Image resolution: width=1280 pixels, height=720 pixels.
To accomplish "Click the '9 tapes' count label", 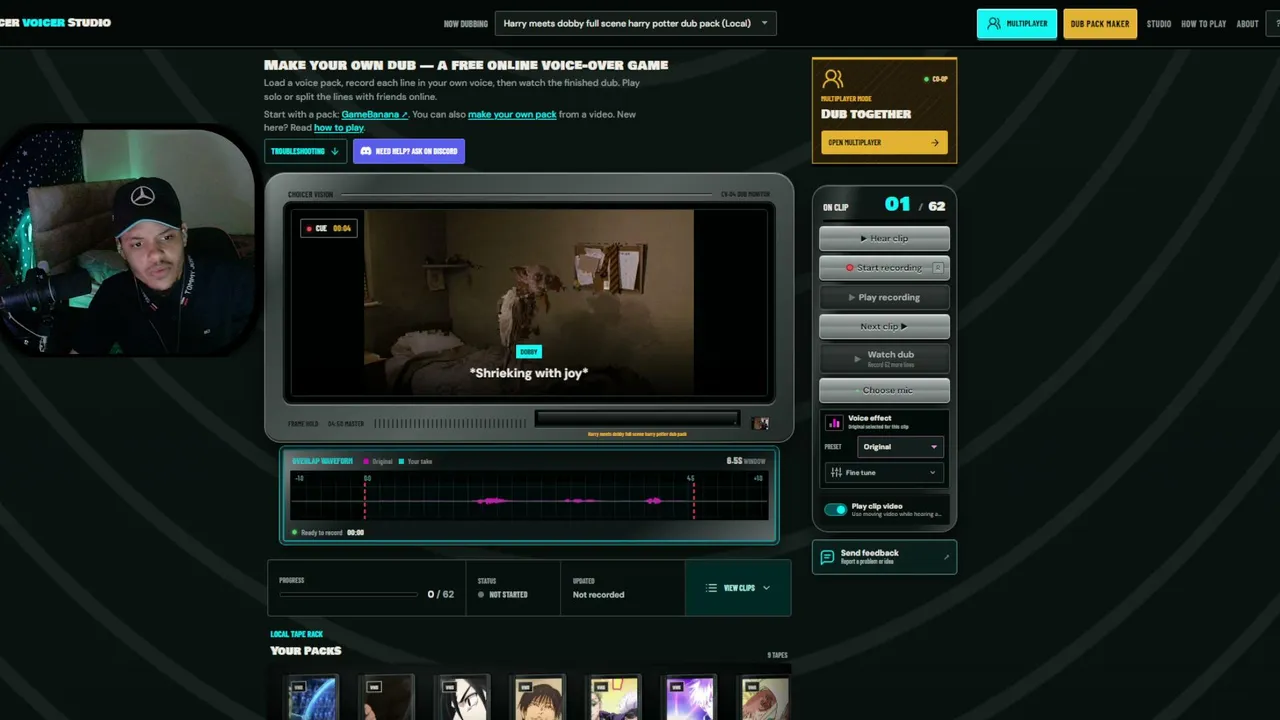I will pyautogui.click(x=777, y=655).
